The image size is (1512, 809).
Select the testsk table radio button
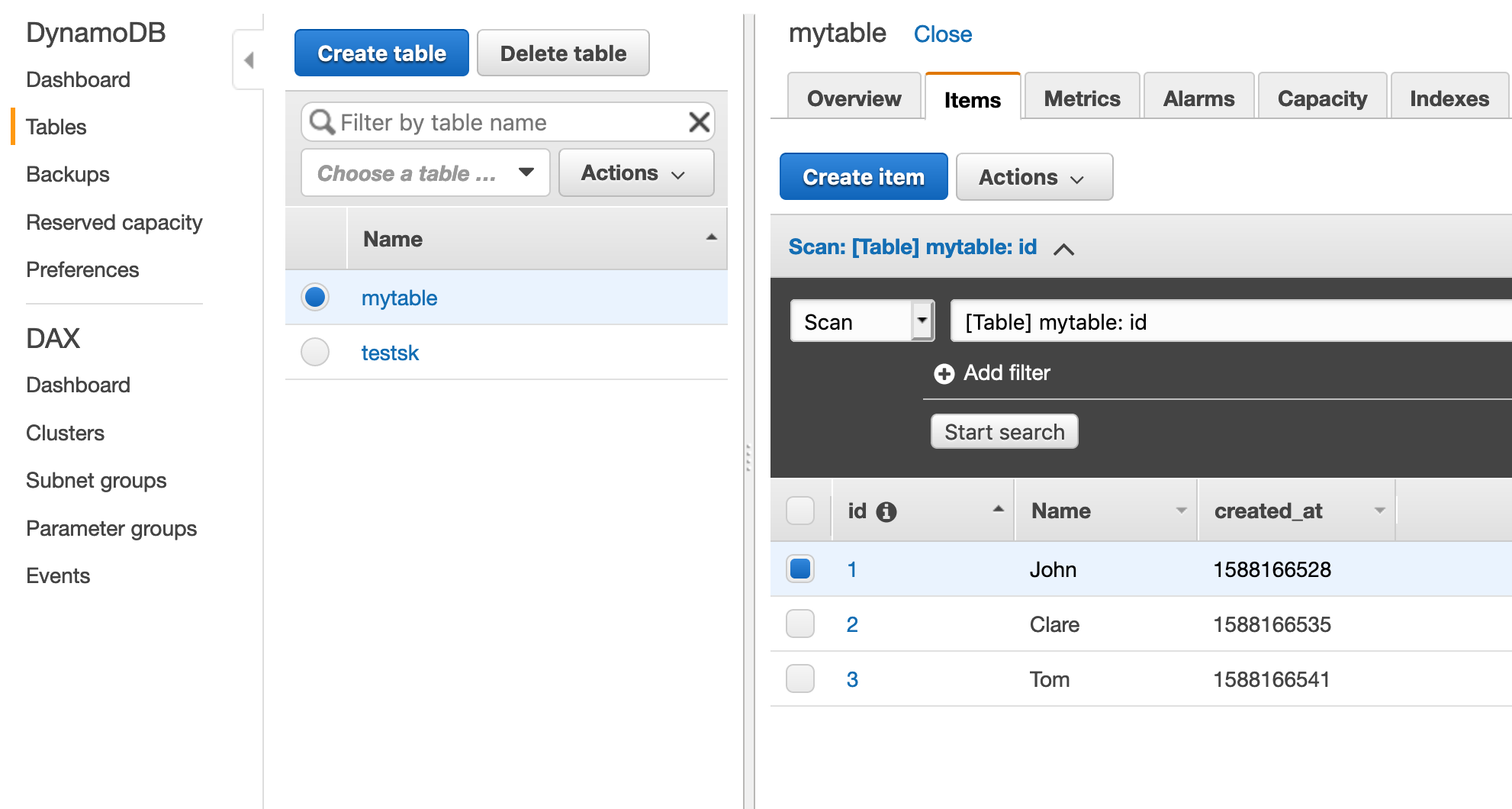tap(314, 352)
